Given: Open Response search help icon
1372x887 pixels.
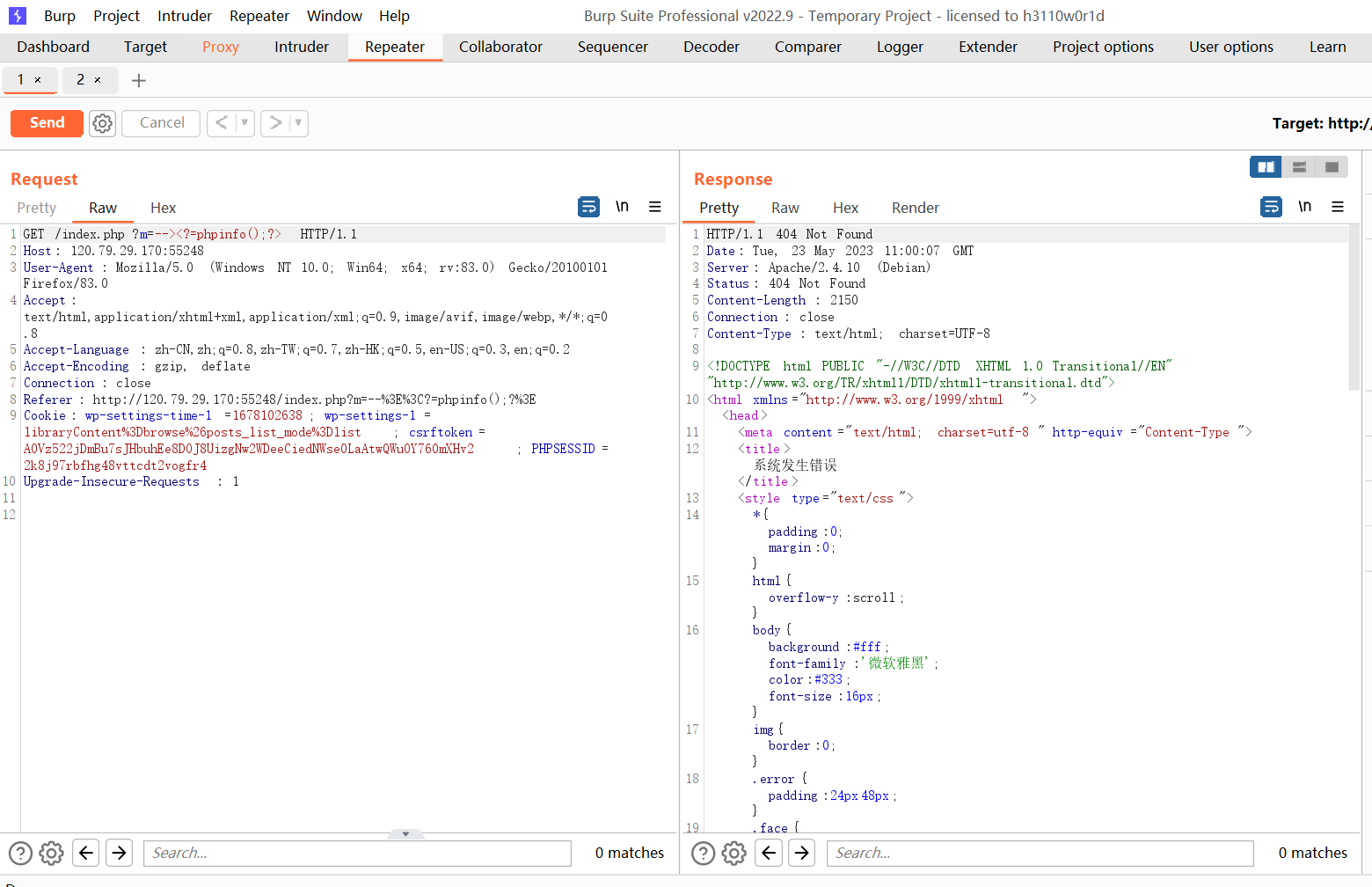Looking at the screenshot, I should coord(703,853).
